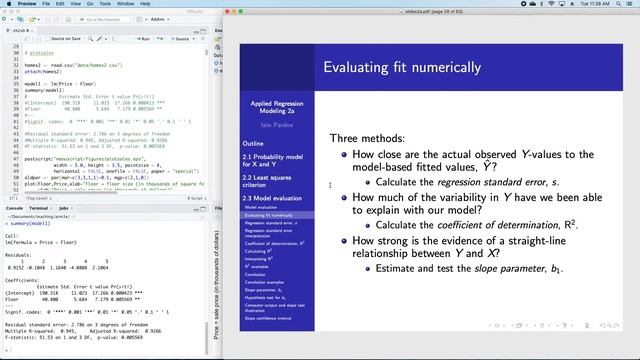640x360 pixels.
Task: Click the clock showing Tue 11:38 AM
Action: 595,4
